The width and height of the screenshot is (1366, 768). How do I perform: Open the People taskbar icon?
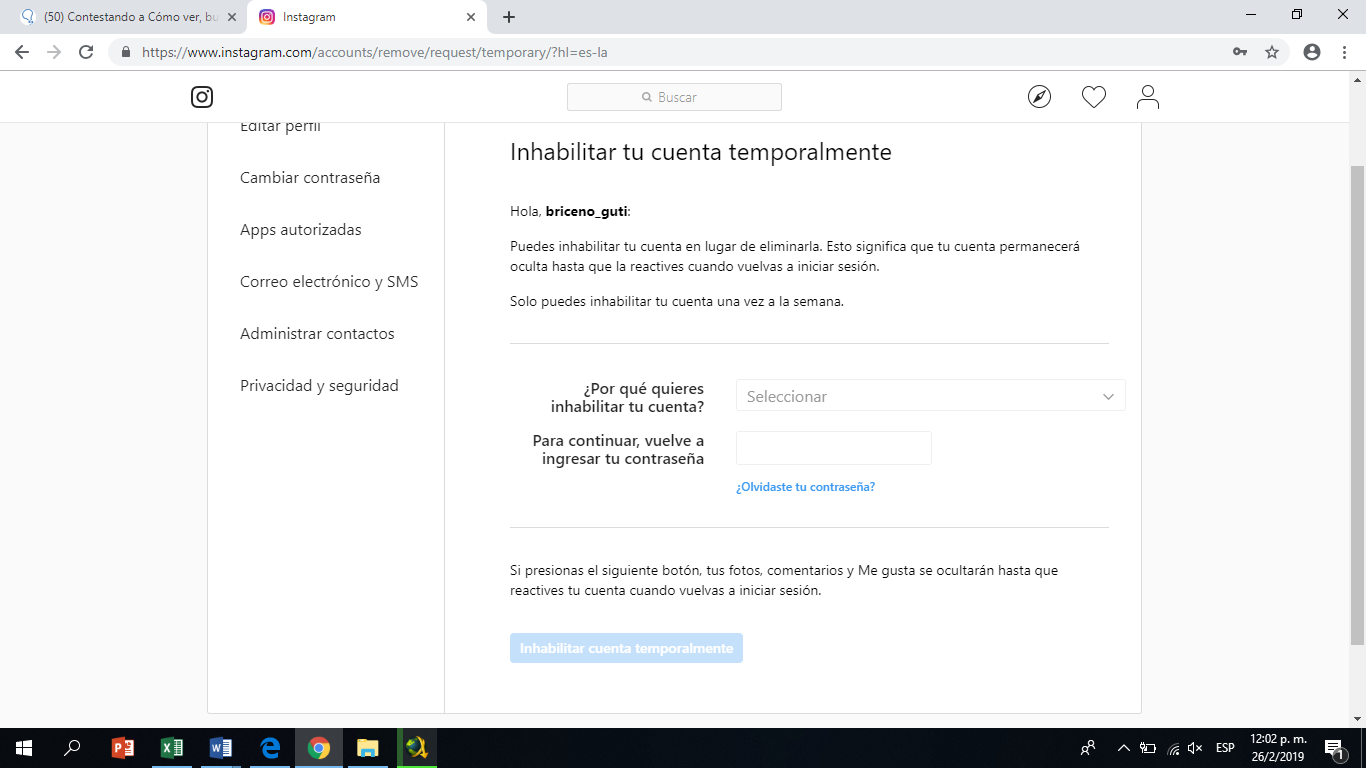pos(1088,748)
